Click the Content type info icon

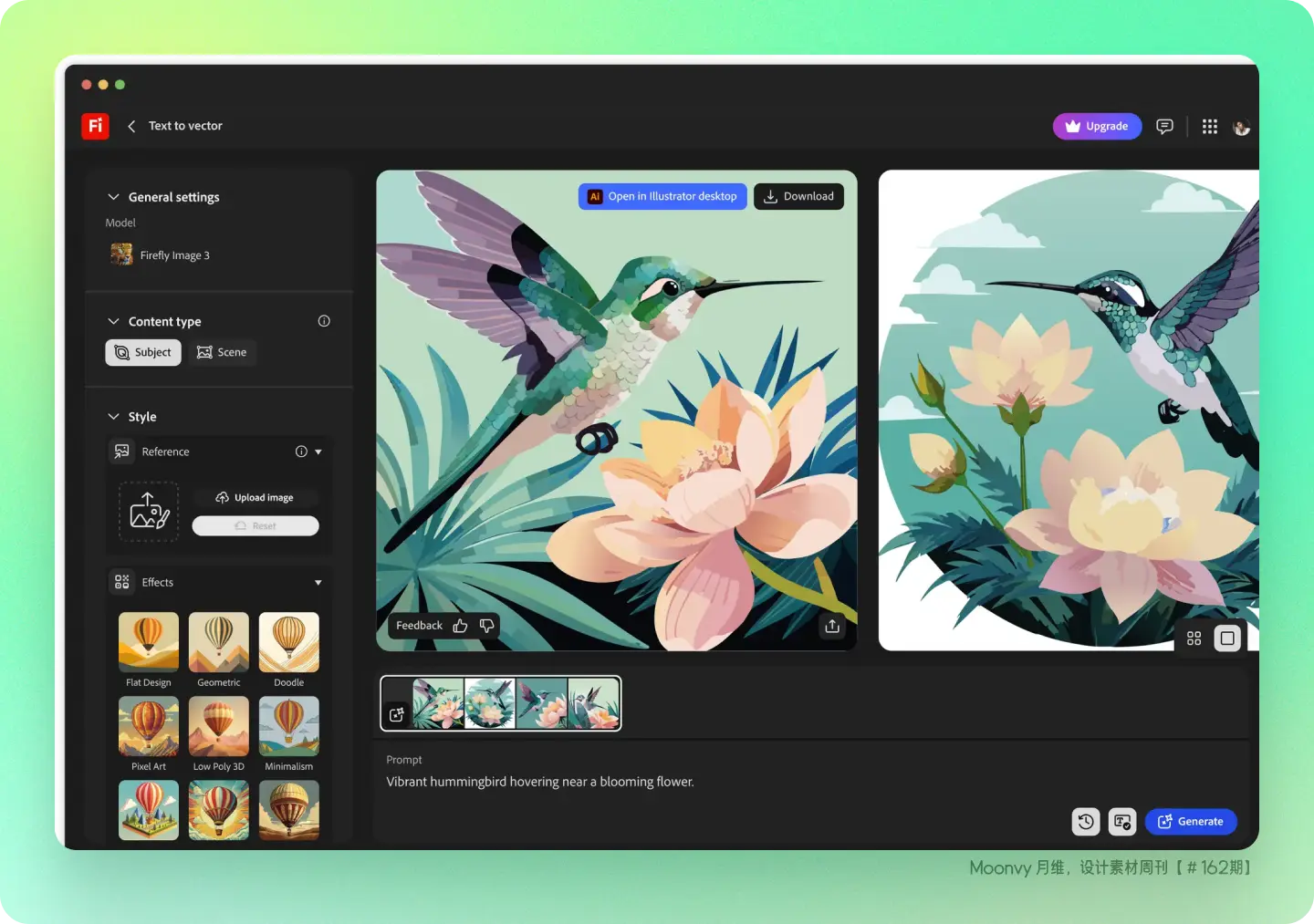[x=324, y=321]
